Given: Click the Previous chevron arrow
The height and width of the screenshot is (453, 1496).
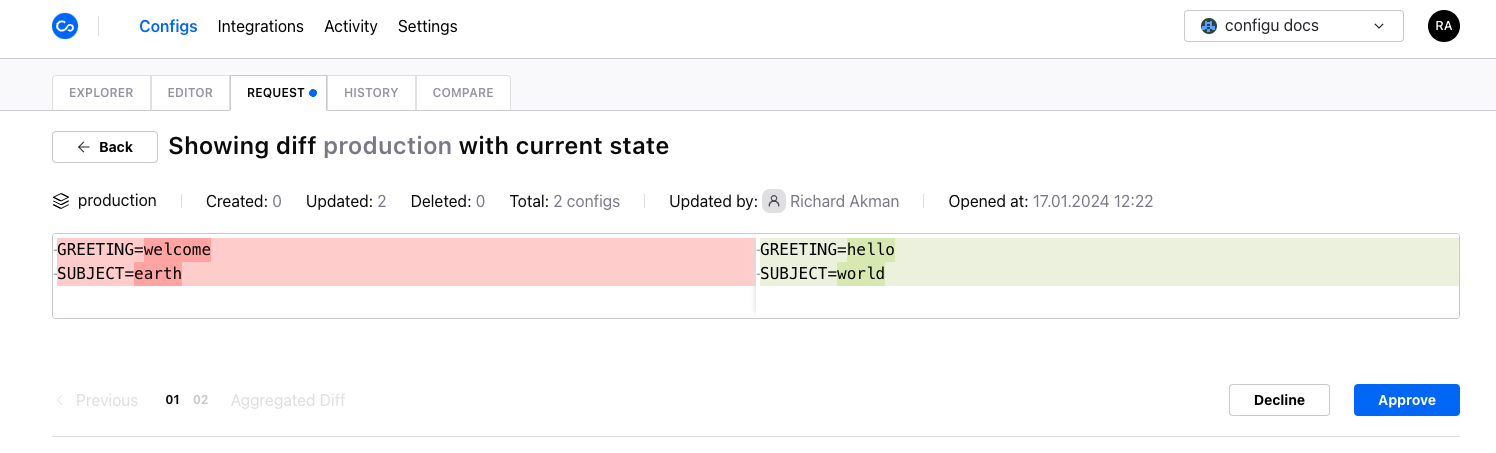Looking at the screenshot, I should click(x=60, y=400).
